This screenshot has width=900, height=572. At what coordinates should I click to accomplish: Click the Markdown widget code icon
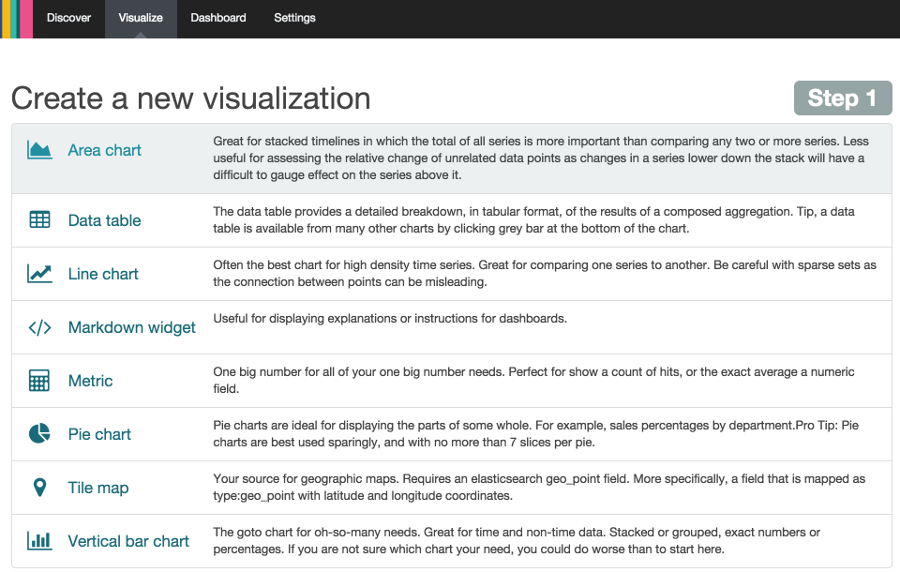coord(39,328)
